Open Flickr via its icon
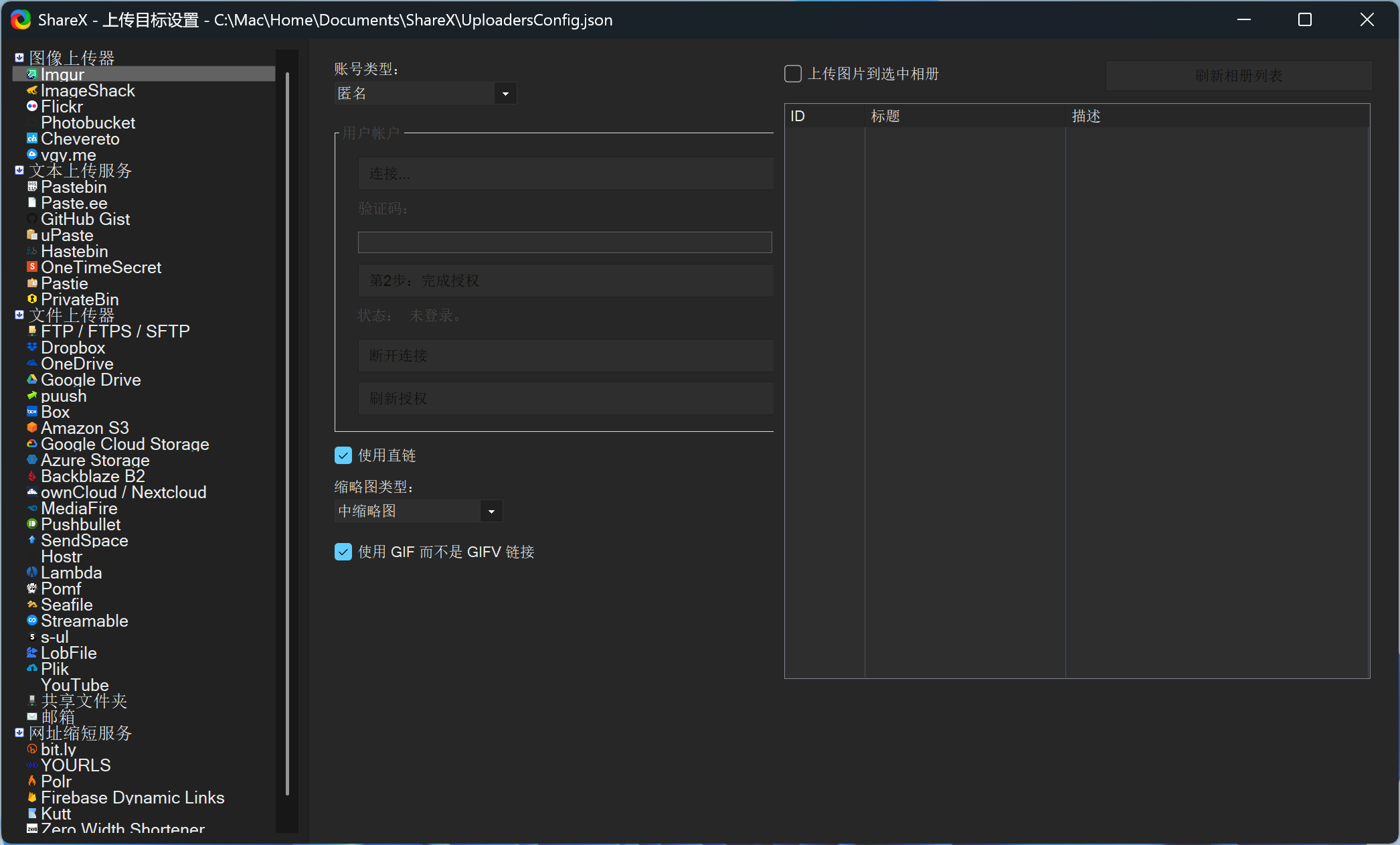Screen dimensions: 1400x845 pyautogui.click(x=31, y=106)
